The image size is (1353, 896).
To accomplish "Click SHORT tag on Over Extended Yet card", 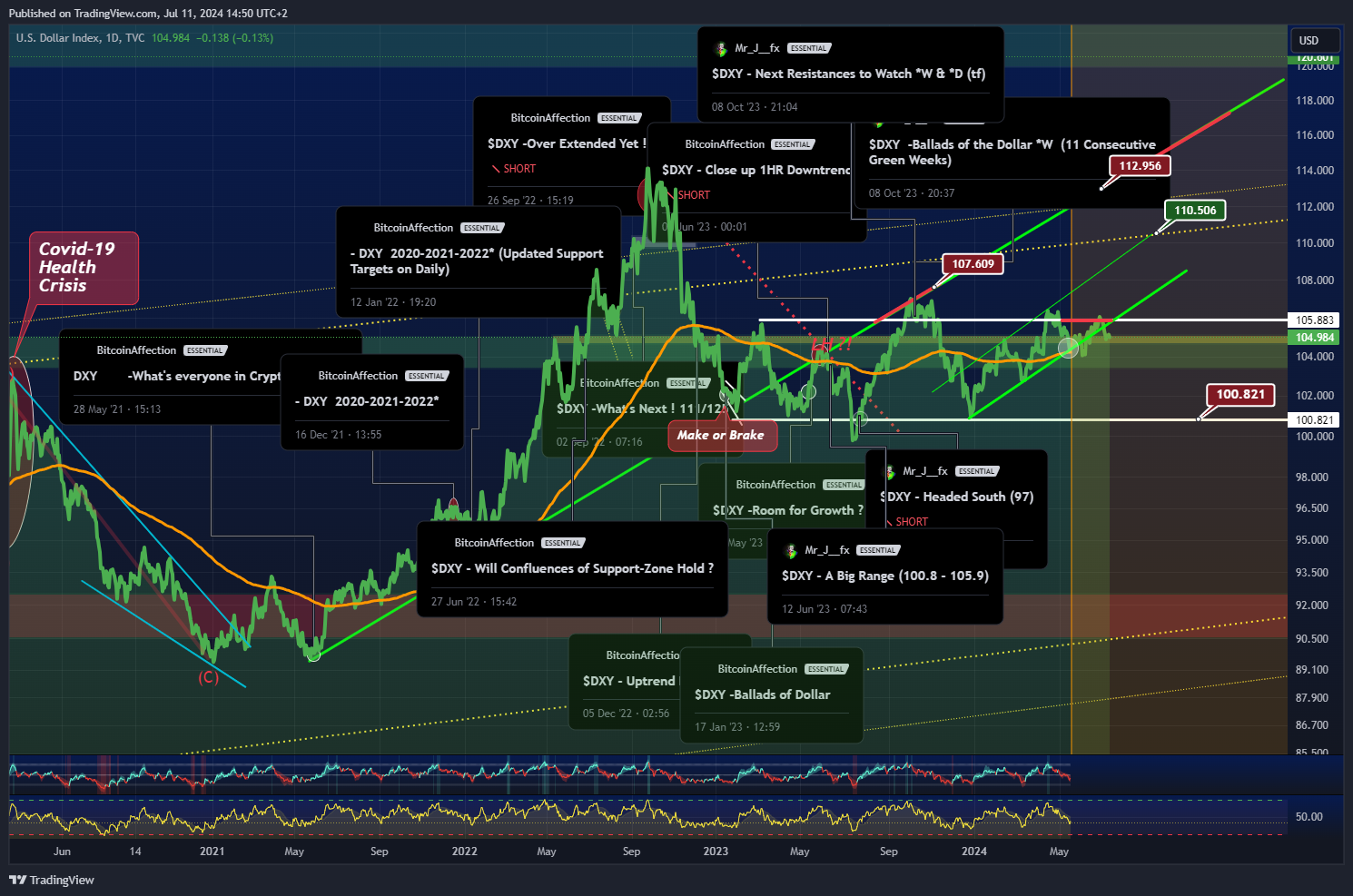I will (x=514, y=169).
